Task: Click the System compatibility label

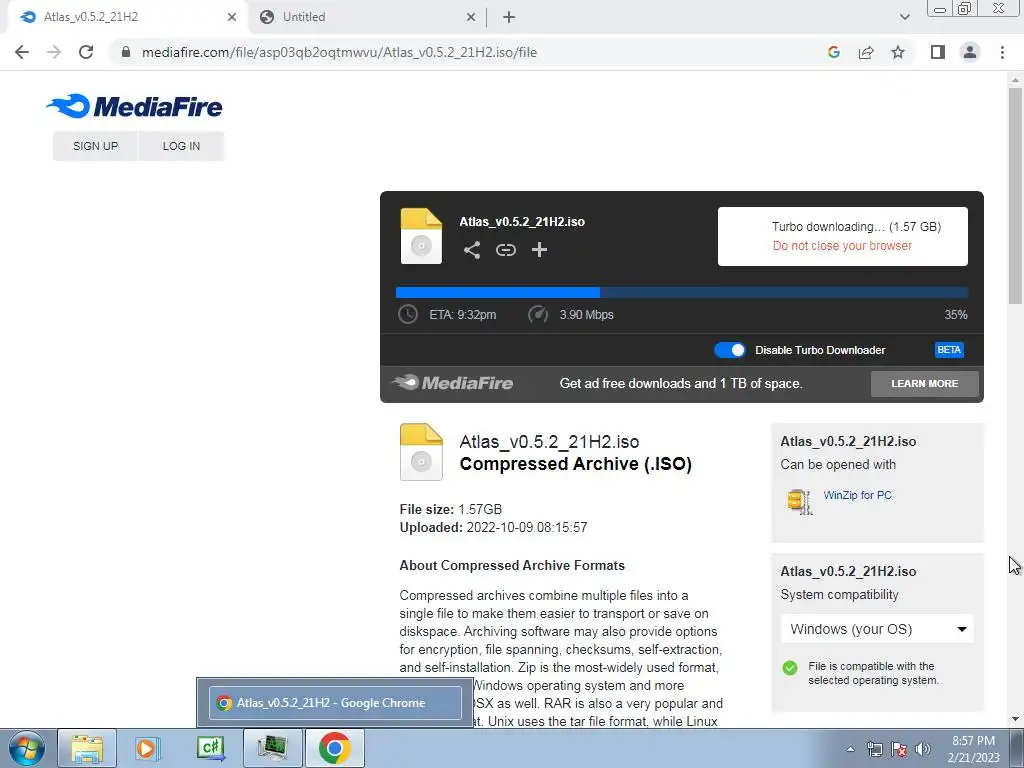Action: (839, 595)
